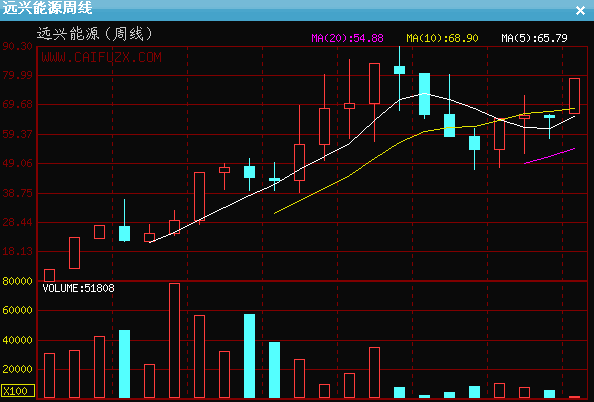Click the 49.06 price axis label
594x402 pixels.
17,163
